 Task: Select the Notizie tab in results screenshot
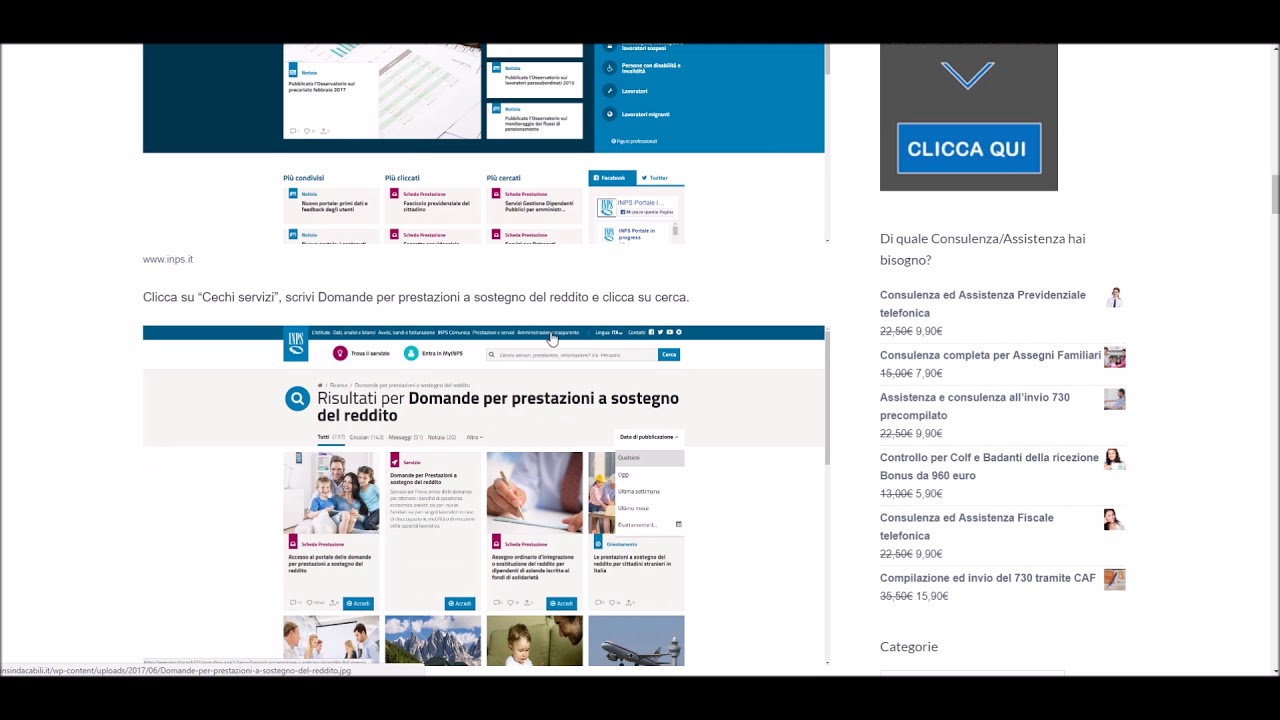click(442, 437)
